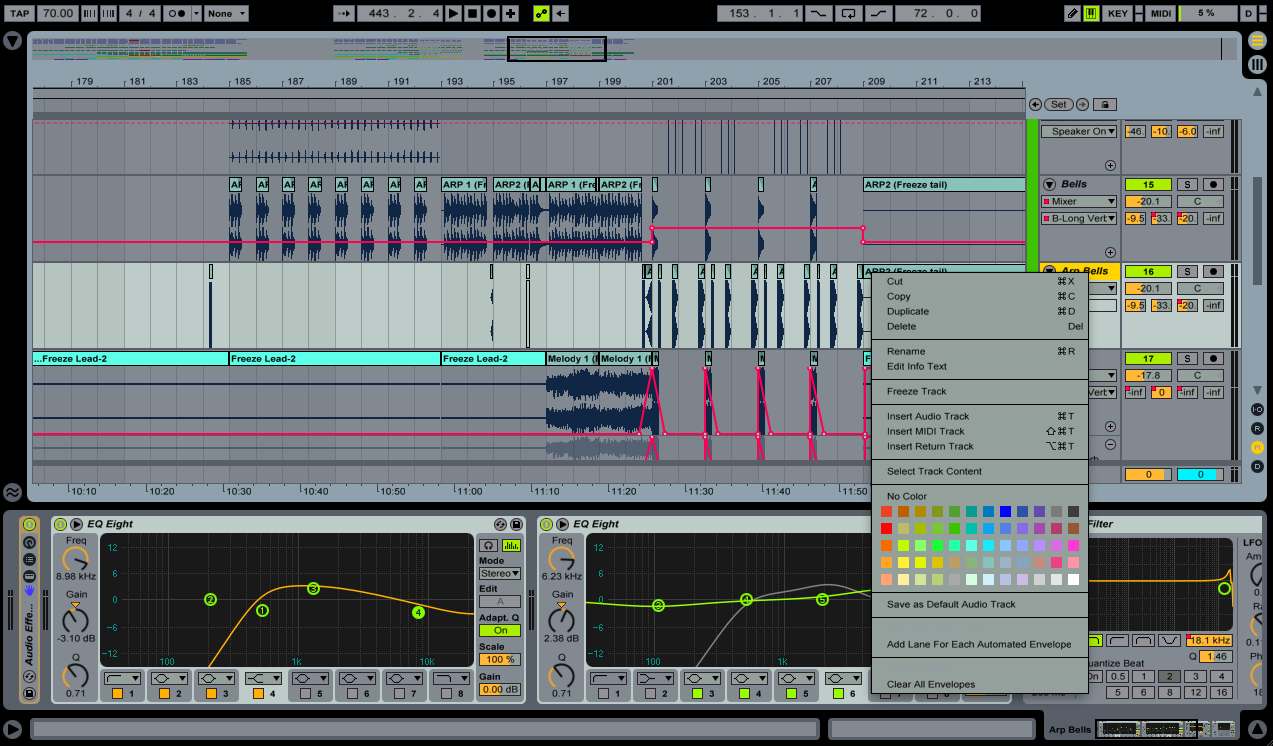Screen dimensions: 1273x746
Task: Open Bells track Mixer device chooser
Action: click(1079, 201)
